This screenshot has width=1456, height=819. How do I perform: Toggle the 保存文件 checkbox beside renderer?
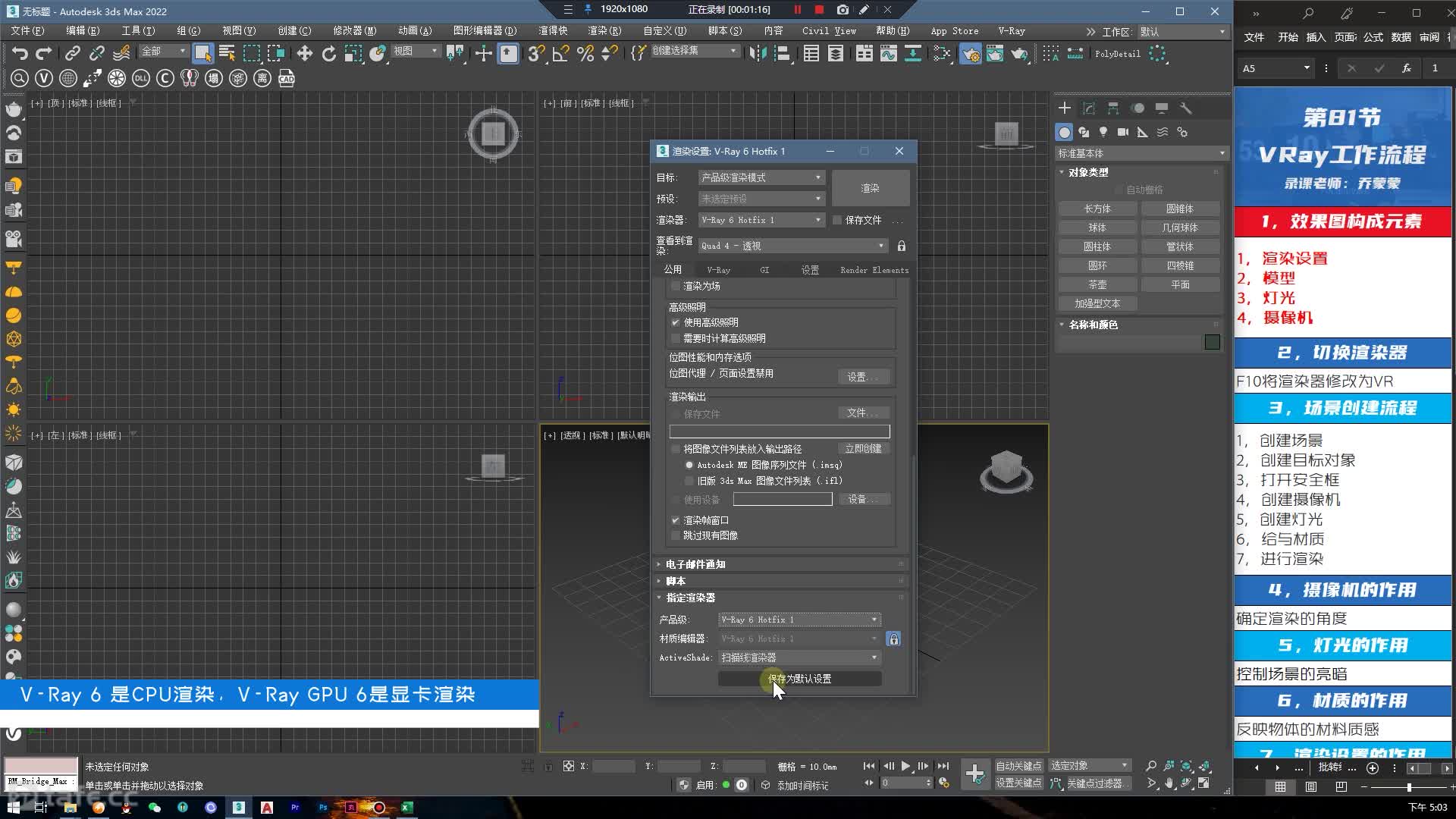(837, 220)
